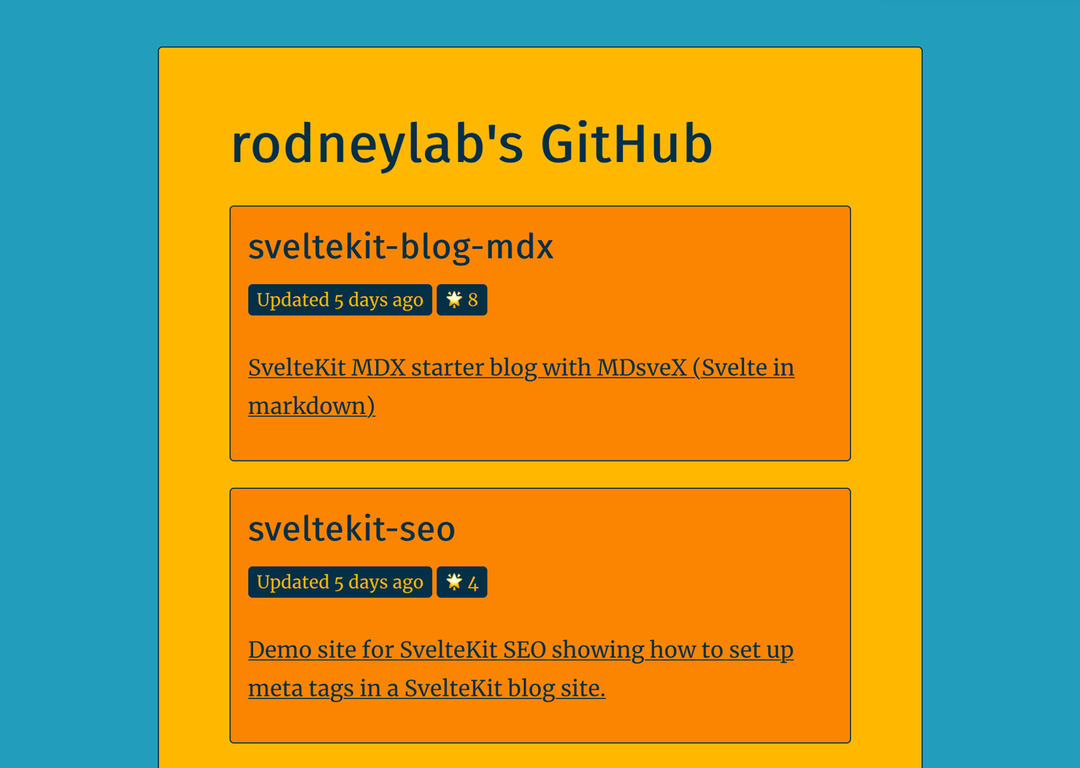Open the sveltekit-blog-mdx repository title
The image size is (1080, 768).
click(400, 247)
